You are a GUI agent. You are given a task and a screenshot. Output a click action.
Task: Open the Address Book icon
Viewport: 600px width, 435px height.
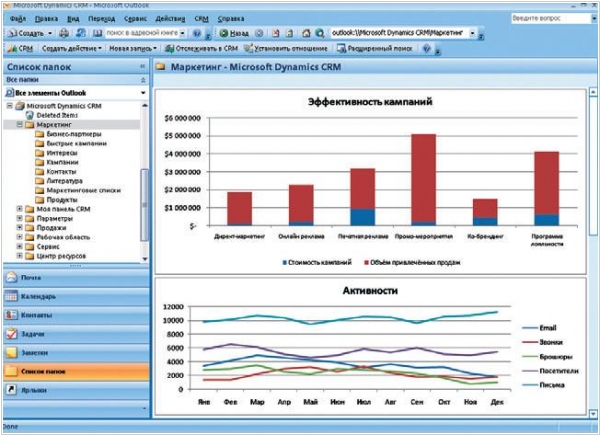click(98, 33)
